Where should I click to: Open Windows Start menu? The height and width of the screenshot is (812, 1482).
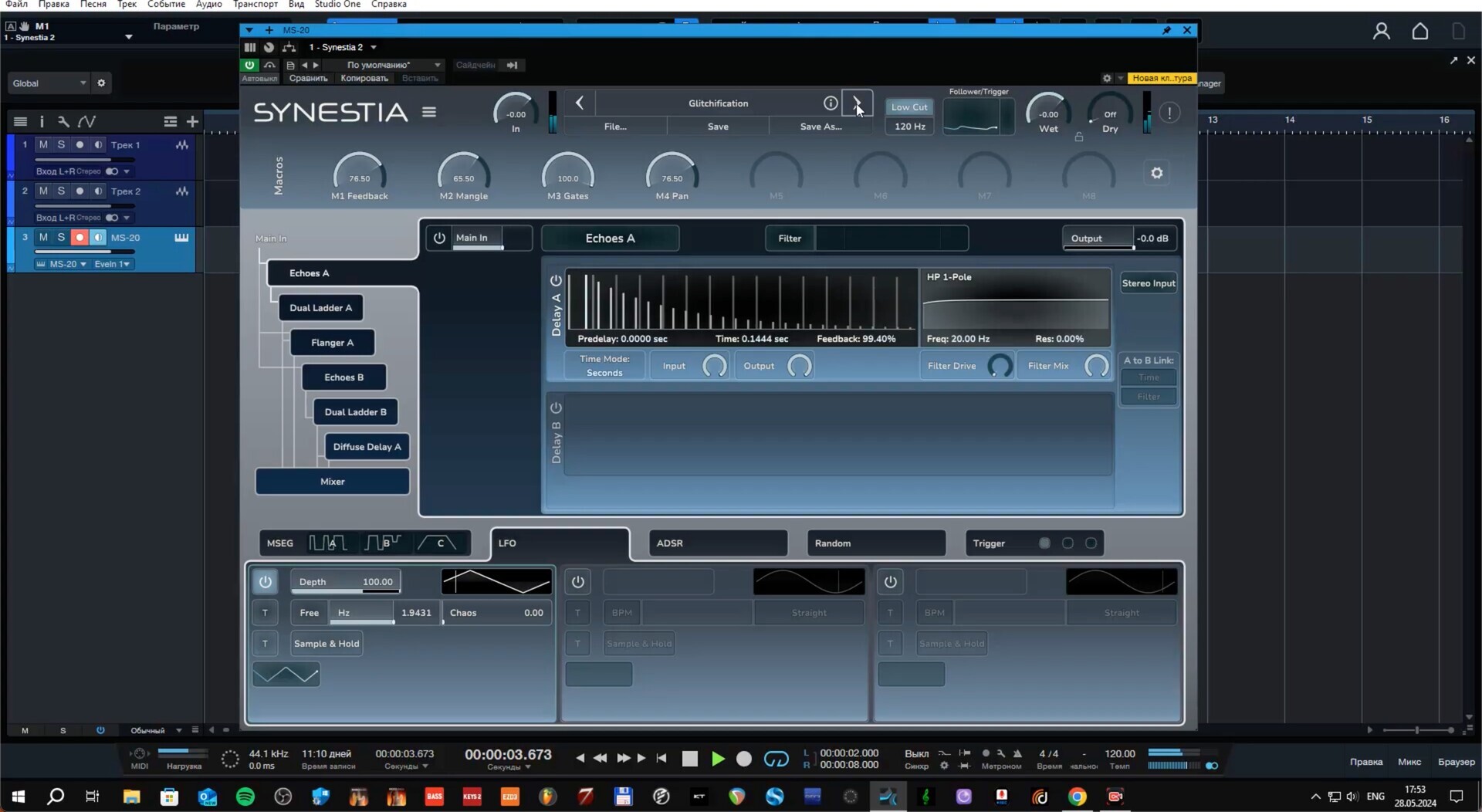pos(18,796)
